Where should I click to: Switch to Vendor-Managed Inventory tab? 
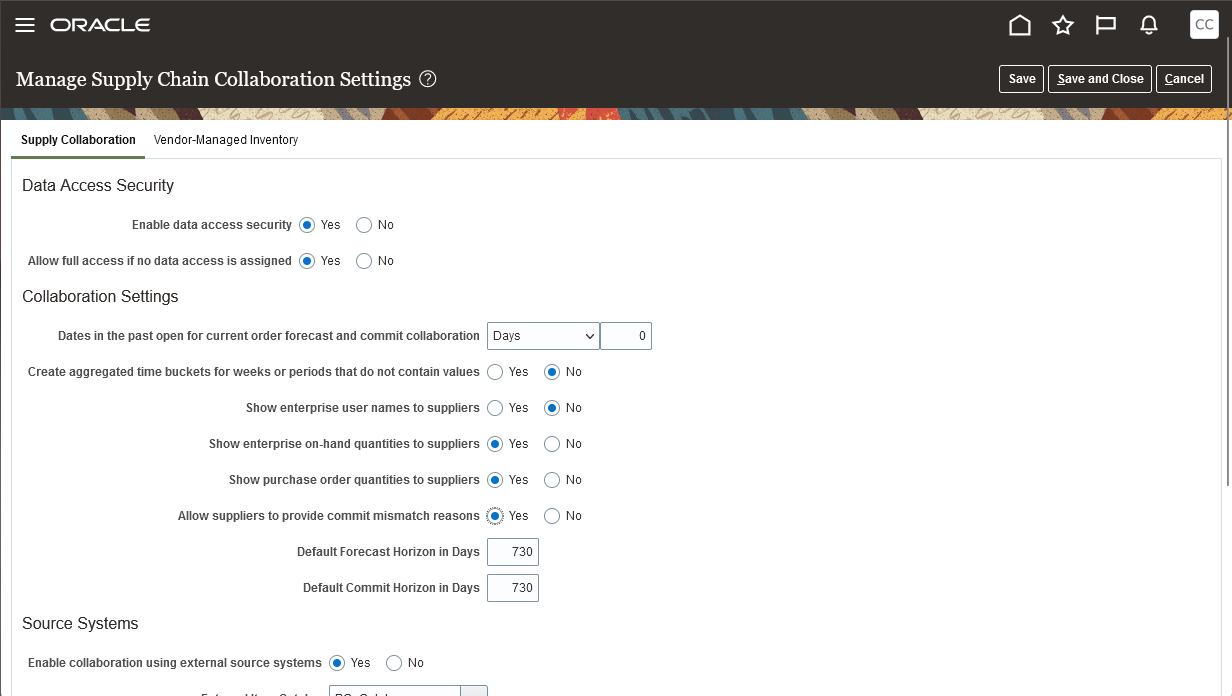(226, 140)
